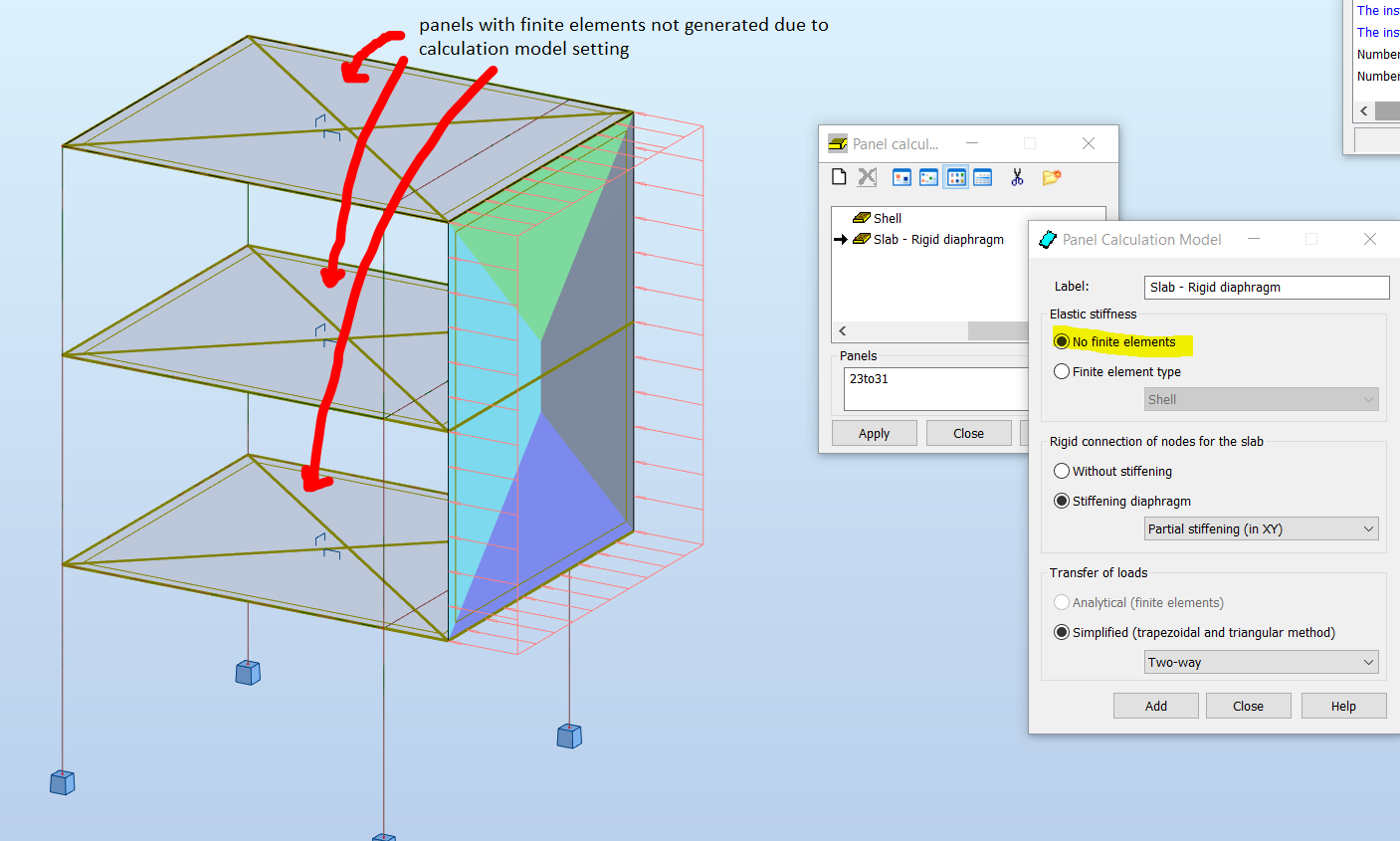Image resolution: width=1400 pixels, height=841 pixels.
Task: Create a new panel calculation model
Action: click(839, 176)
